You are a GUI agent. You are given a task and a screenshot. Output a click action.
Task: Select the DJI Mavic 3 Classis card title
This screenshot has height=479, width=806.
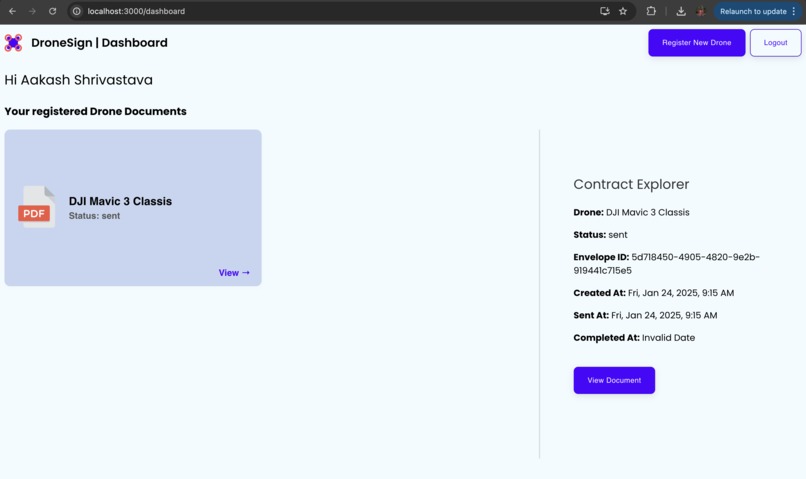pyautogui.click(x=120, y=201)
